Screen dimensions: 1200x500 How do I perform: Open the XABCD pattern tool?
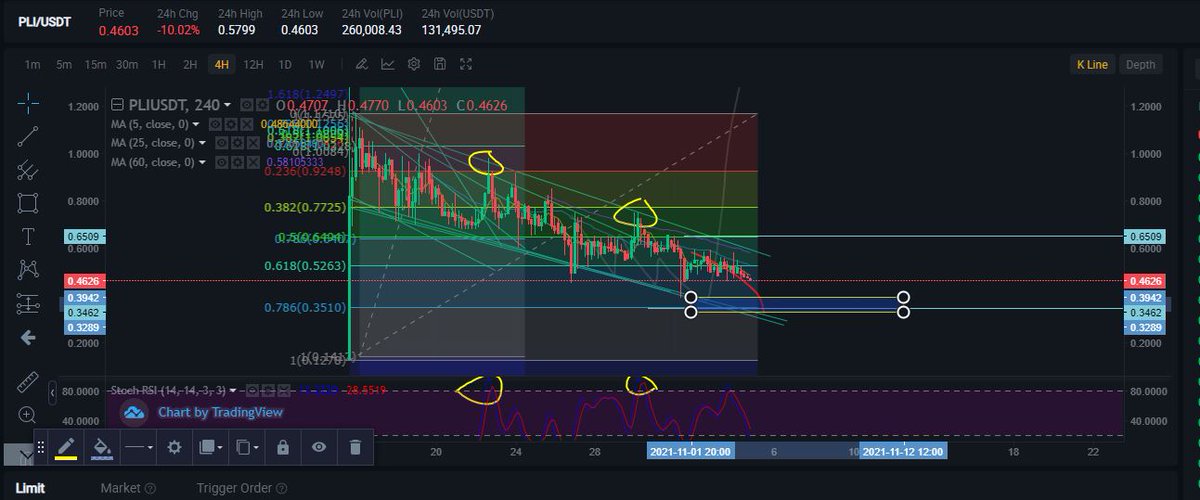pyautogui.click(x=29, y=268)
